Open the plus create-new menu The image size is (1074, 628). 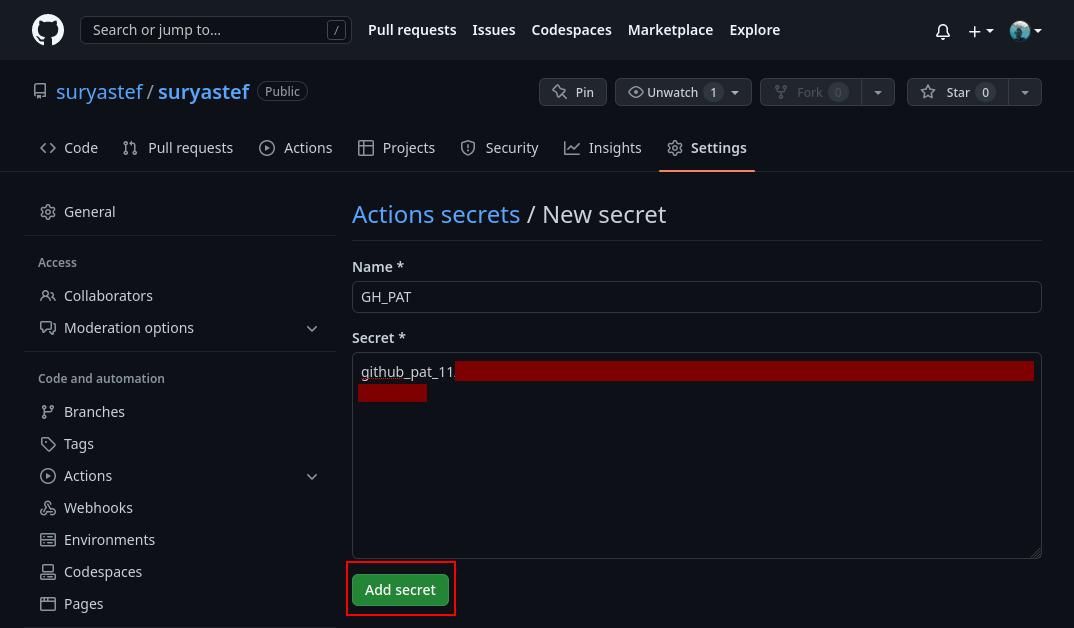(x=981, y=31)
